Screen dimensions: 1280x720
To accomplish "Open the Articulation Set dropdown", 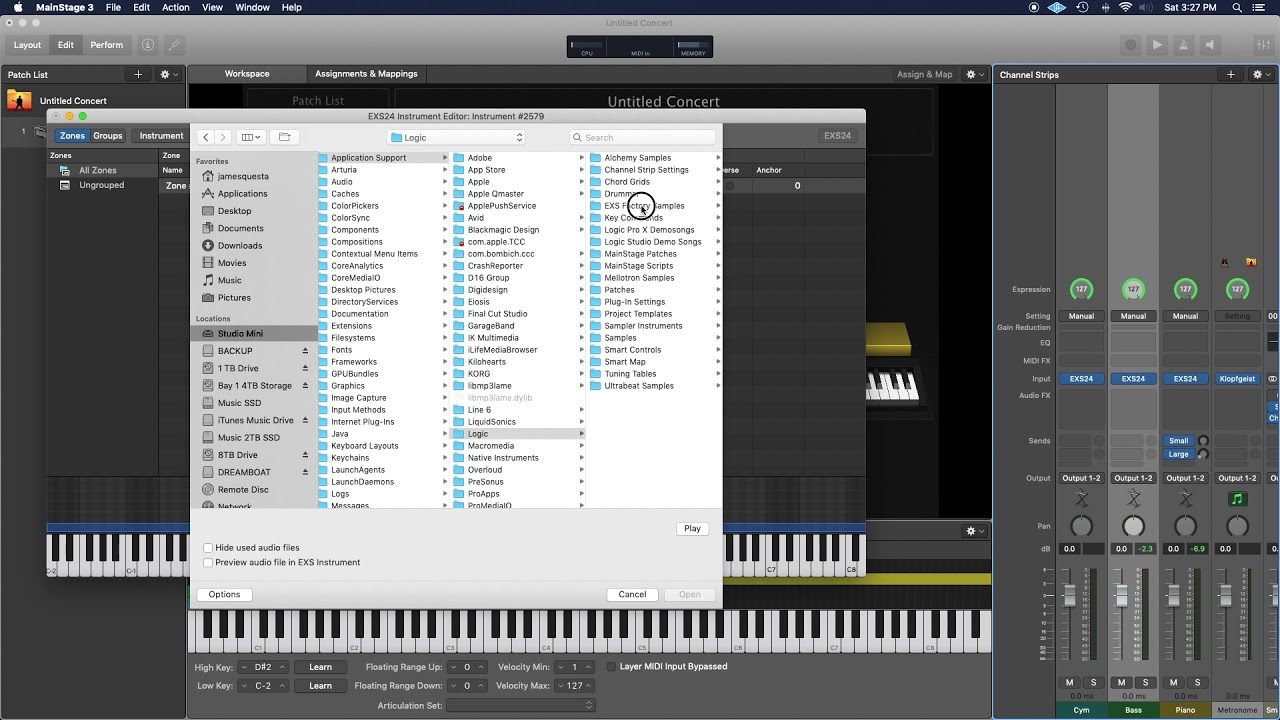I will pos(520,706).
